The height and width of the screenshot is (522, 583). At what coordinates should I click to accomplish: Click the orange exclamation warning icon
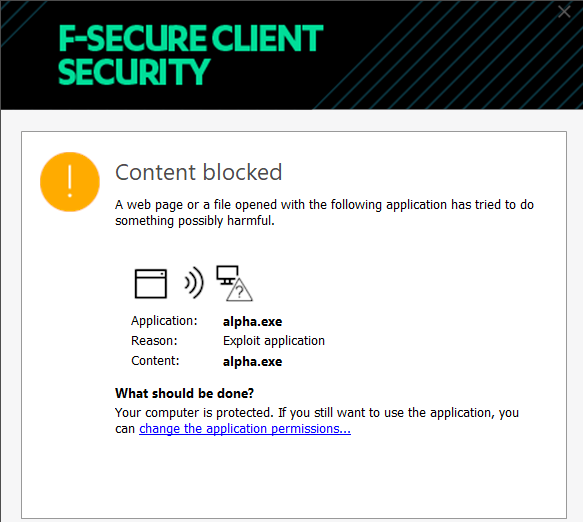coord(70,182)
